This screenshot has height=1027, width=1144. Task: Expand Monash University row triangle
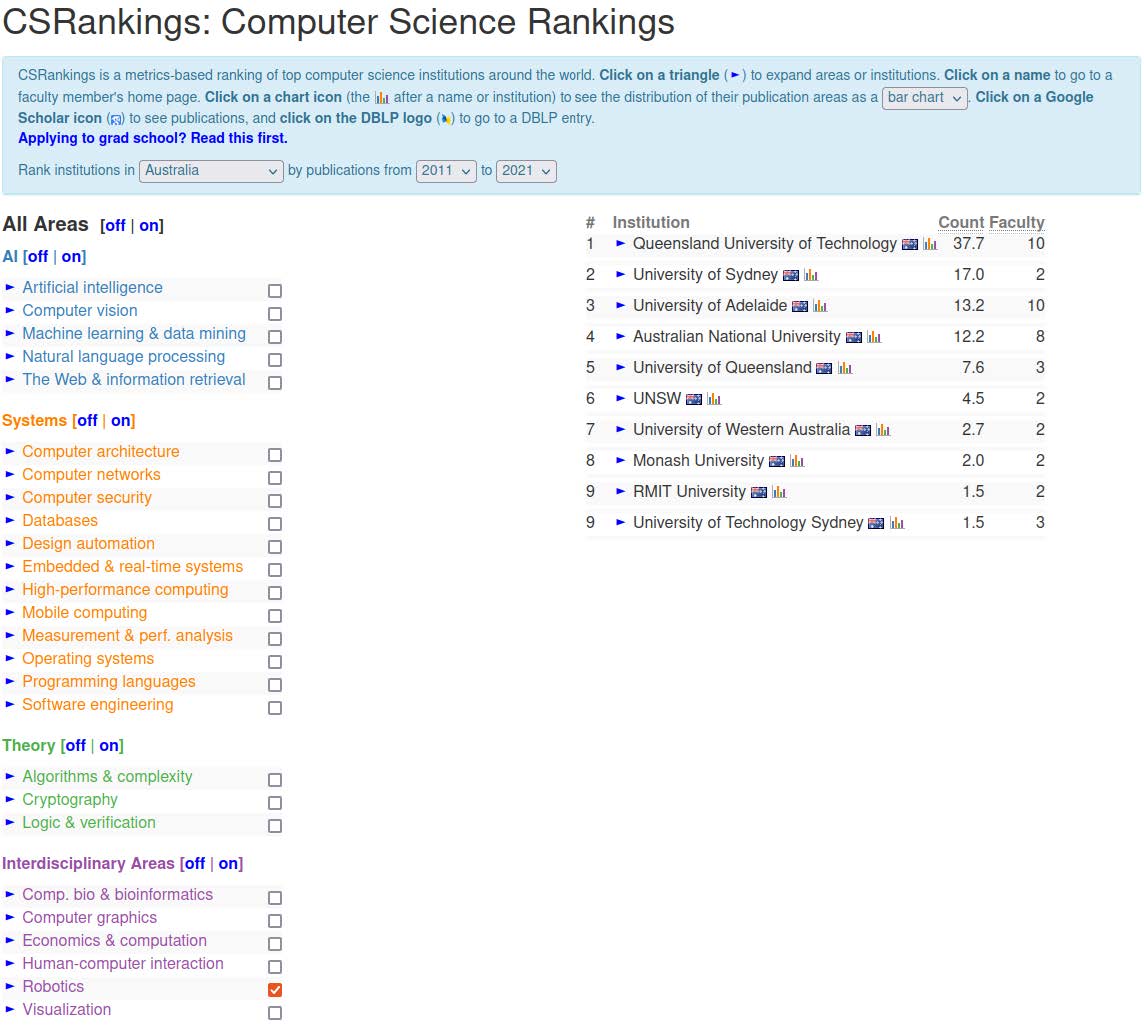(620, 461)
